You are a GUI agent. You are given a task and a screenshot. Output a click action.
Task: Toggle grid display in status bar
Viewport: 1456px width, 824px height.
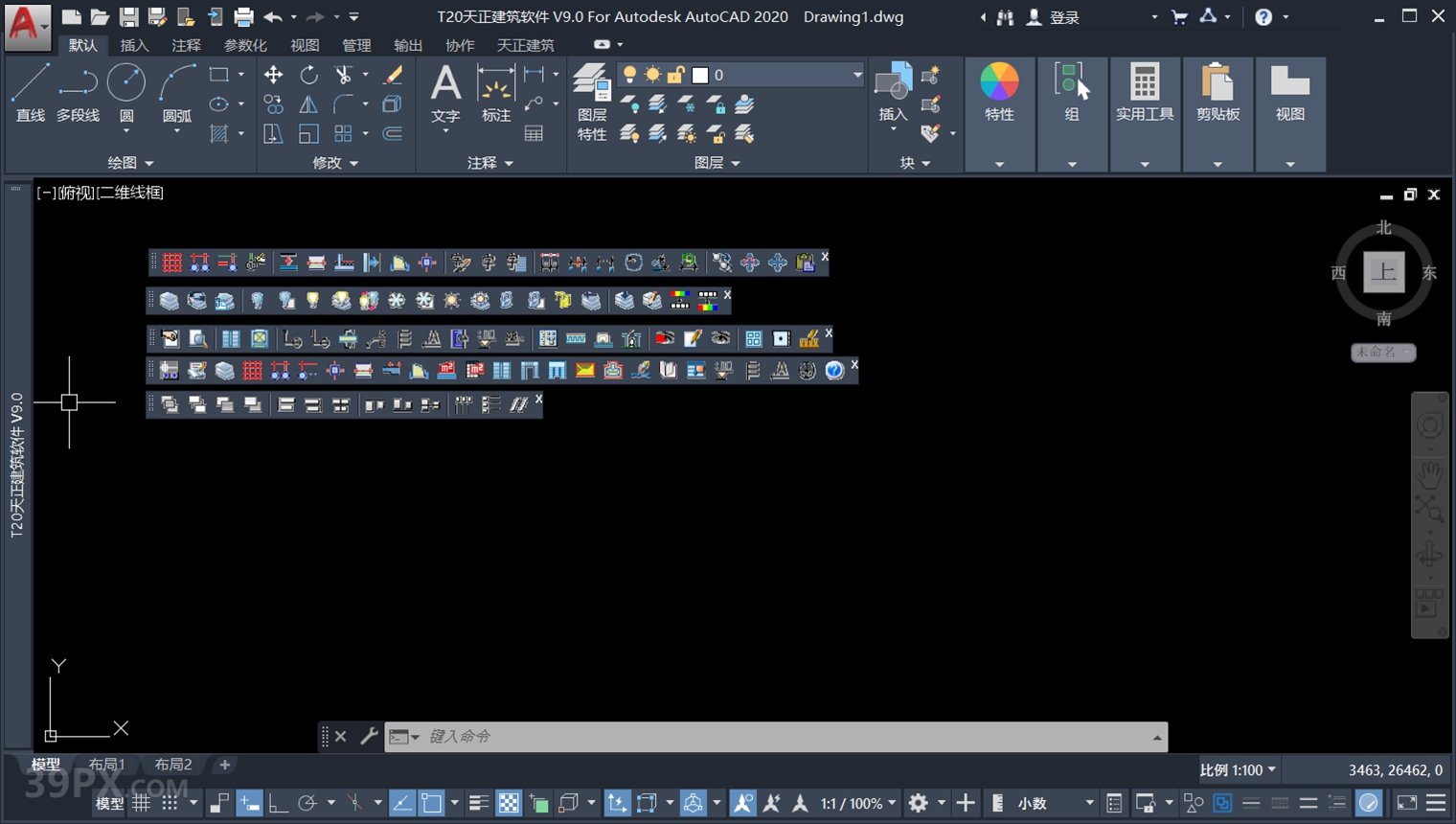(x=141, y=803)
